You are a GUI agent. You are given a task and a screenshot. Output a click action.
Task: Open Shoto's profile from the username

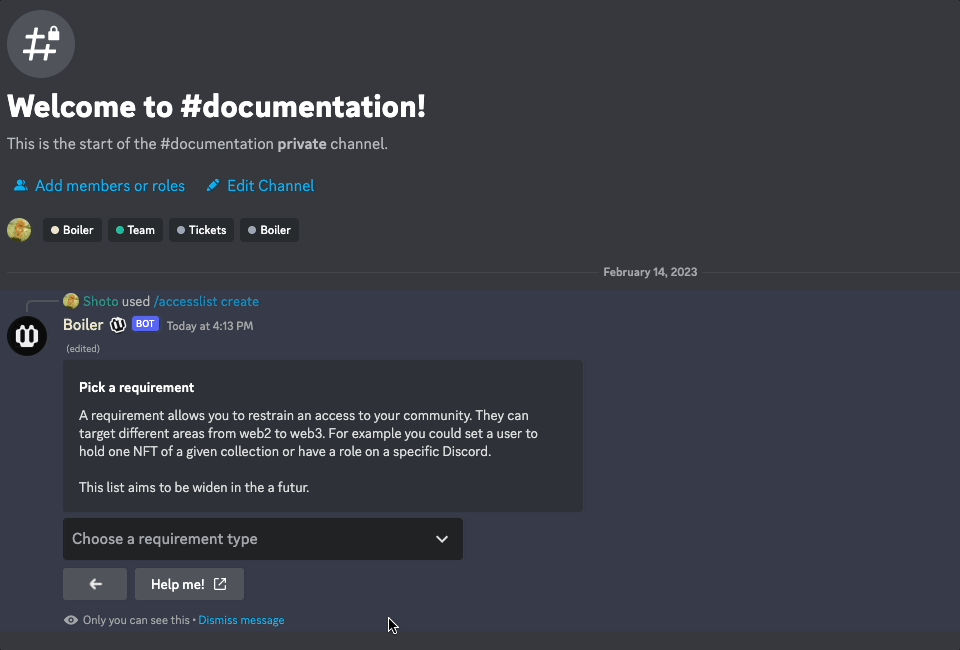point(100,301)
